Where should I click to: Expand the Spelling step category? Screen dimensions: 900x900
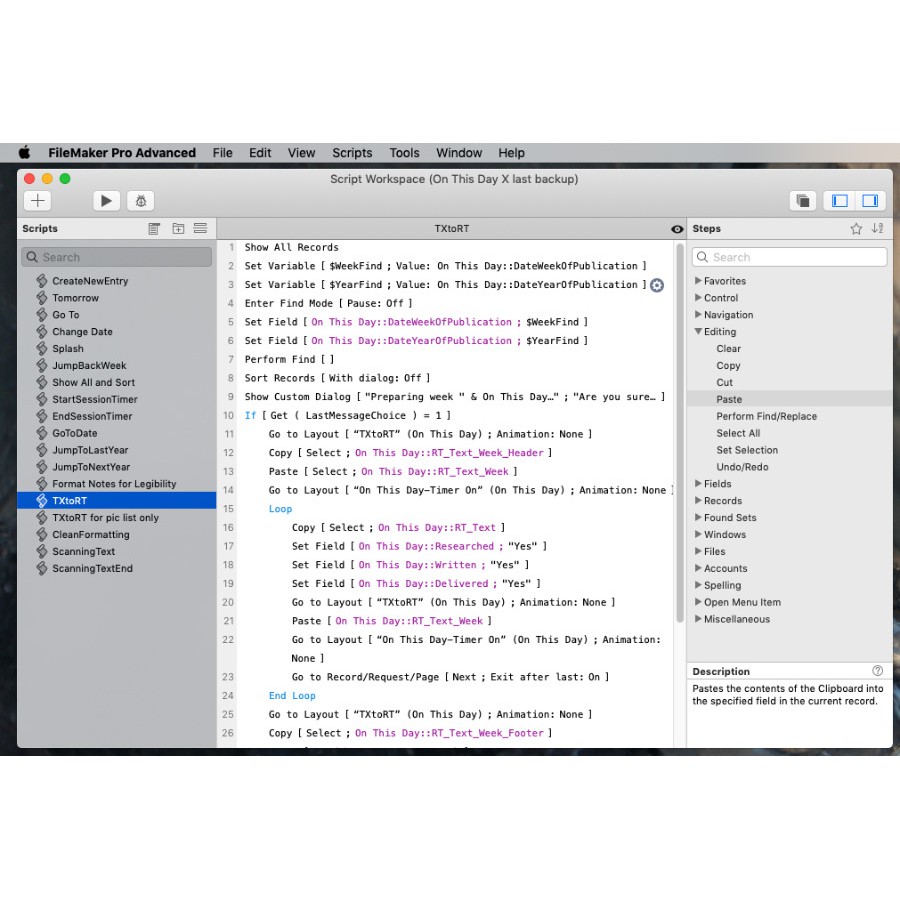[698, 585]
